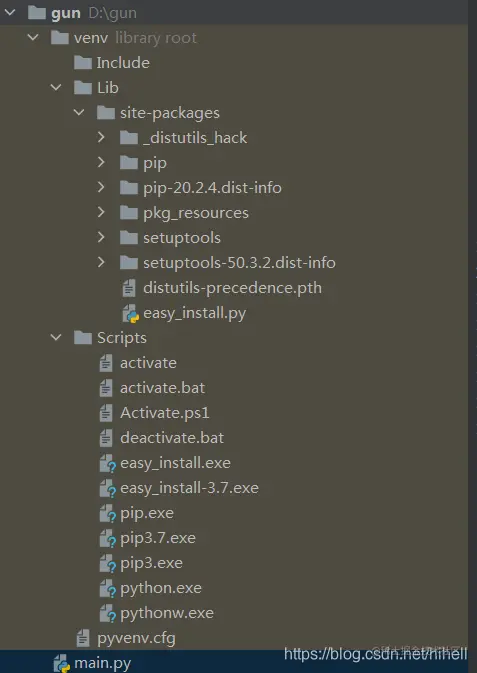Expand the setuptools folder chevron

101,237
